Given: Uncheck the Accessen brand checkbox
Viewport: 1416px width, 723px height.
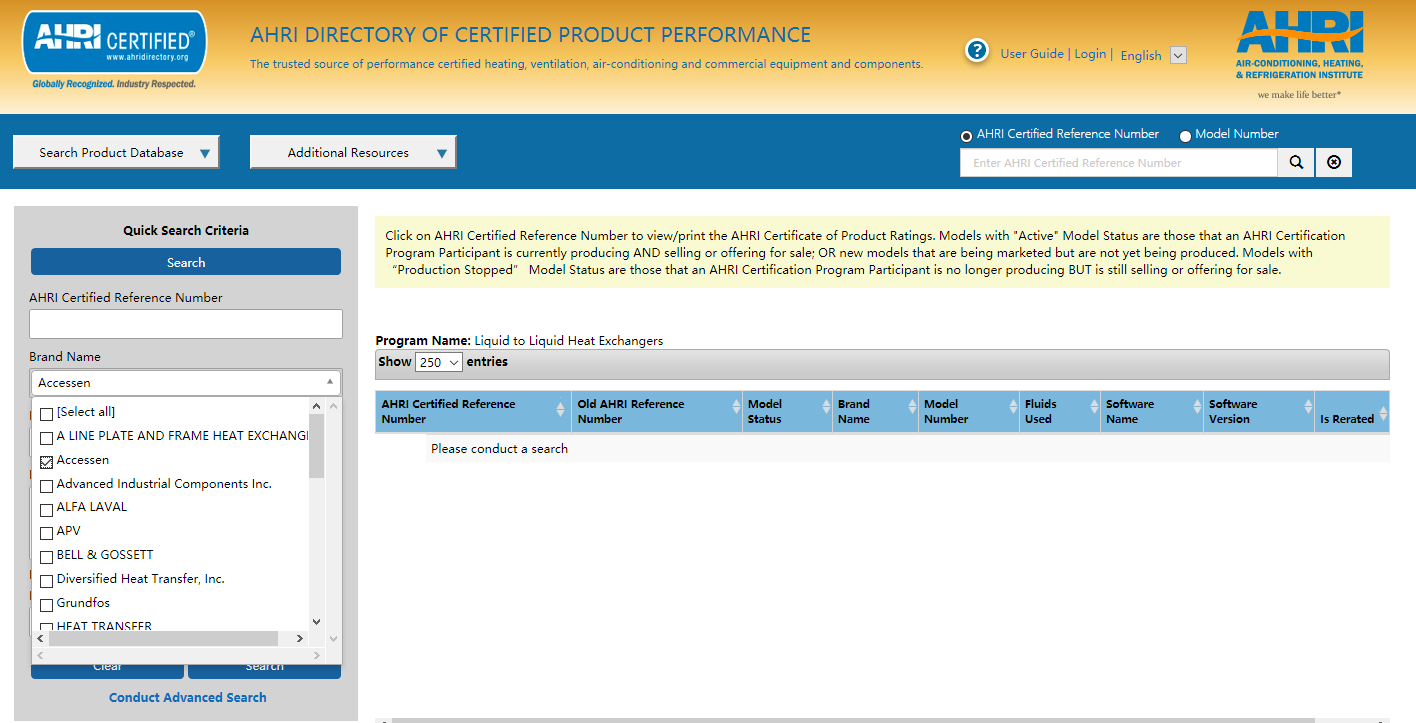Looking at the screenshot, I should tap(46, 461).
